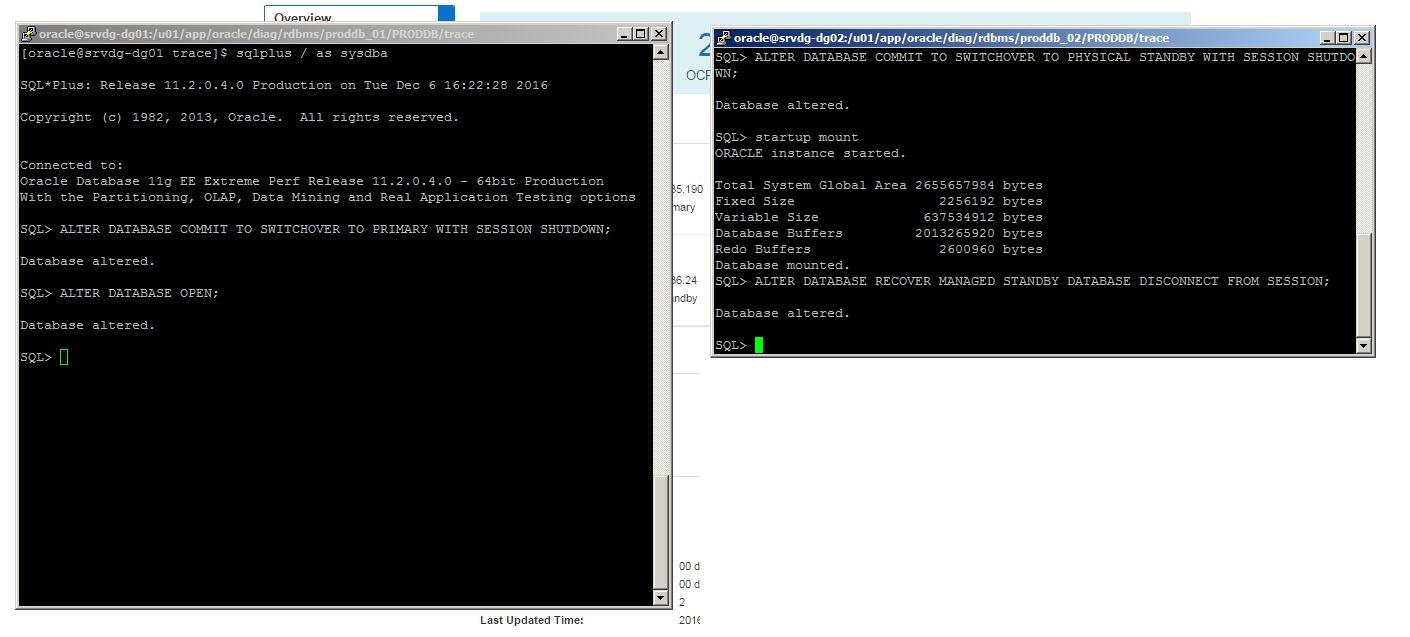1410x637 pixels.
Task: Click the scrollbar thumb in the srvdg-dg01 terminal
Action: [659, 530]
